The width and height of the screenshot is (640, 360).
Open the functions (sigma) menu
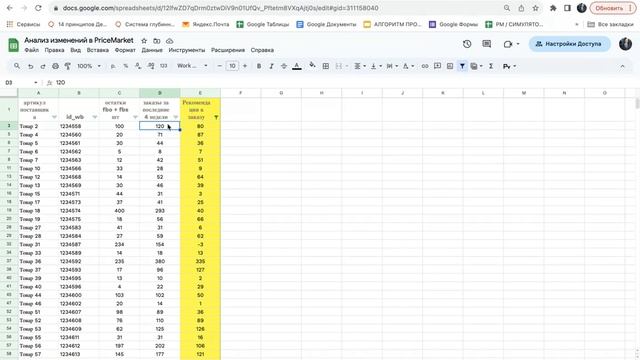click(491, 66)
